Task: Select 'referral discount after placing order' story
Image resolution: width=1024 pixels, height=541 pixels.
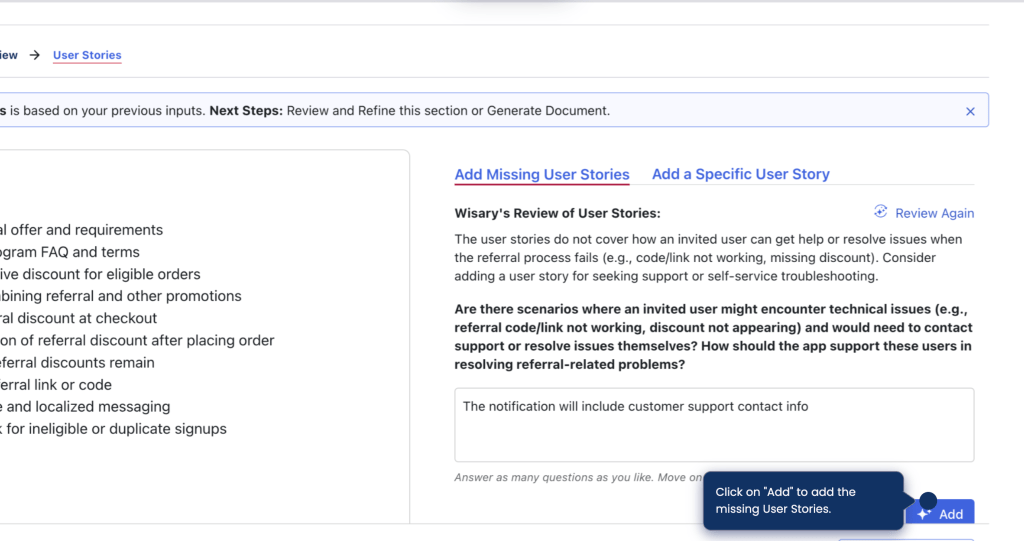Action: [x=137, y=340]
